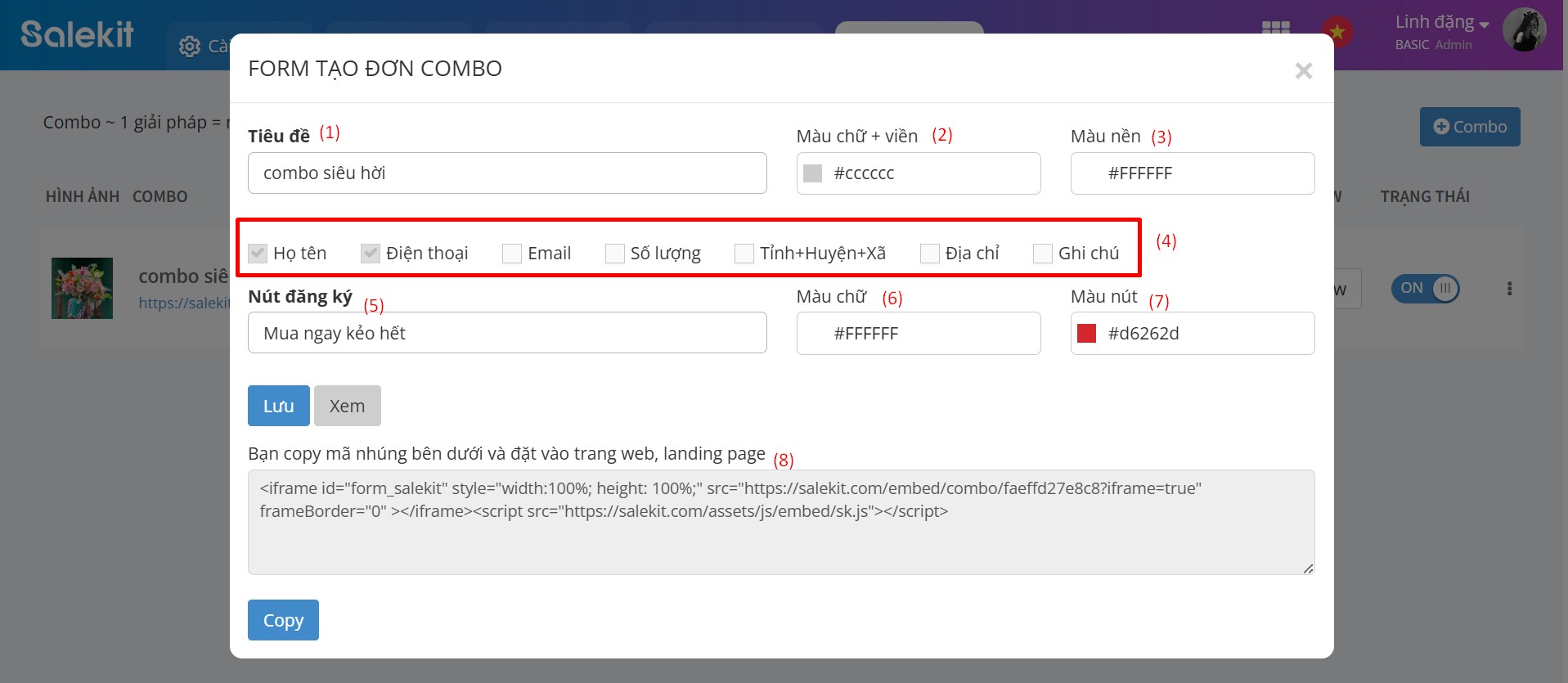Screen dimensions: 1568x683
Task: Open the apps grid icon
Action: [x=1276, y=28]
